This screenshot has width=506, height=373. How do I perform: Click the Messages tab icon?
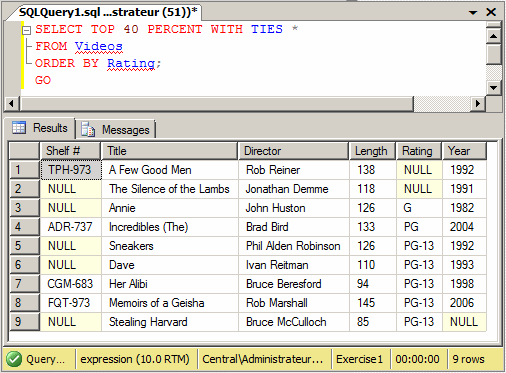[x=88, y=129]
